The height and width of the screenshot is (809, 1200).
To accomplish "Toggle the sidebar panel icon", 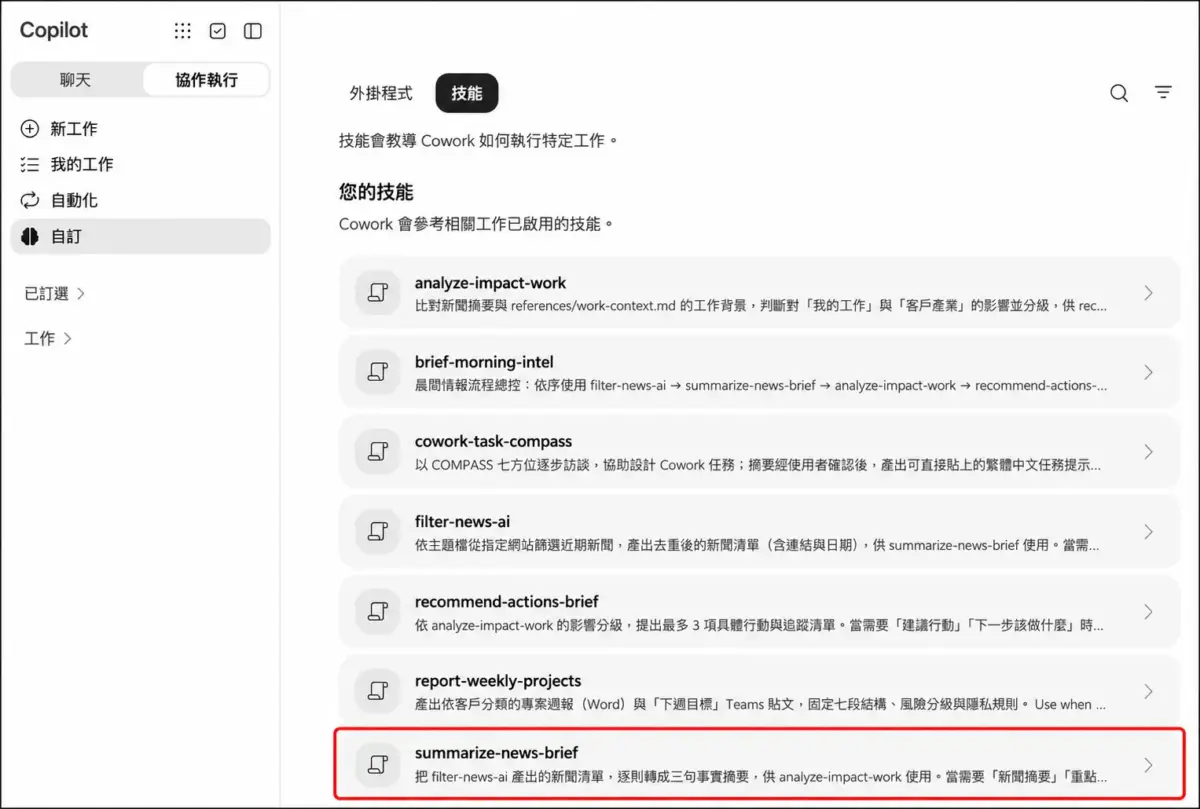I will tap(253, 31).
